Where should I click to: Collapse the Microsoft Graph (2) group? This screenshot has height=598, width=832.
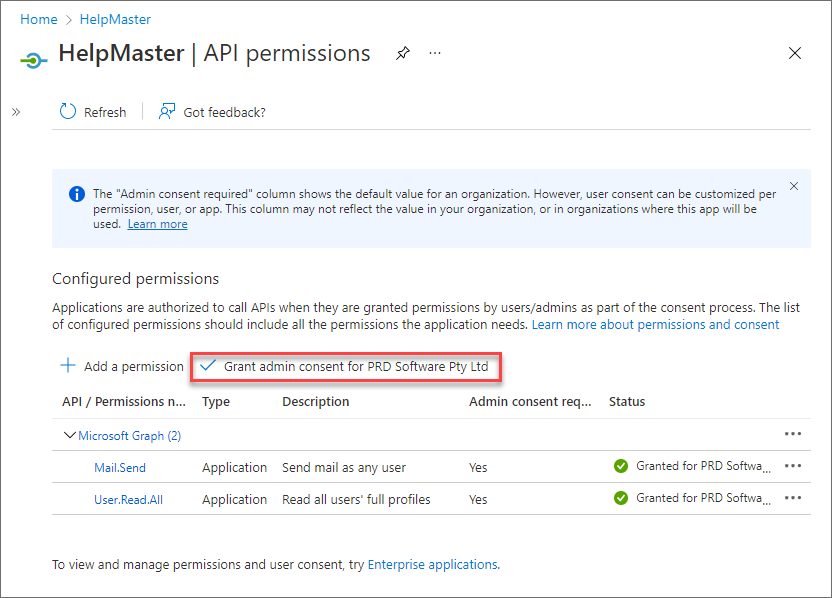tap(69, 435)
